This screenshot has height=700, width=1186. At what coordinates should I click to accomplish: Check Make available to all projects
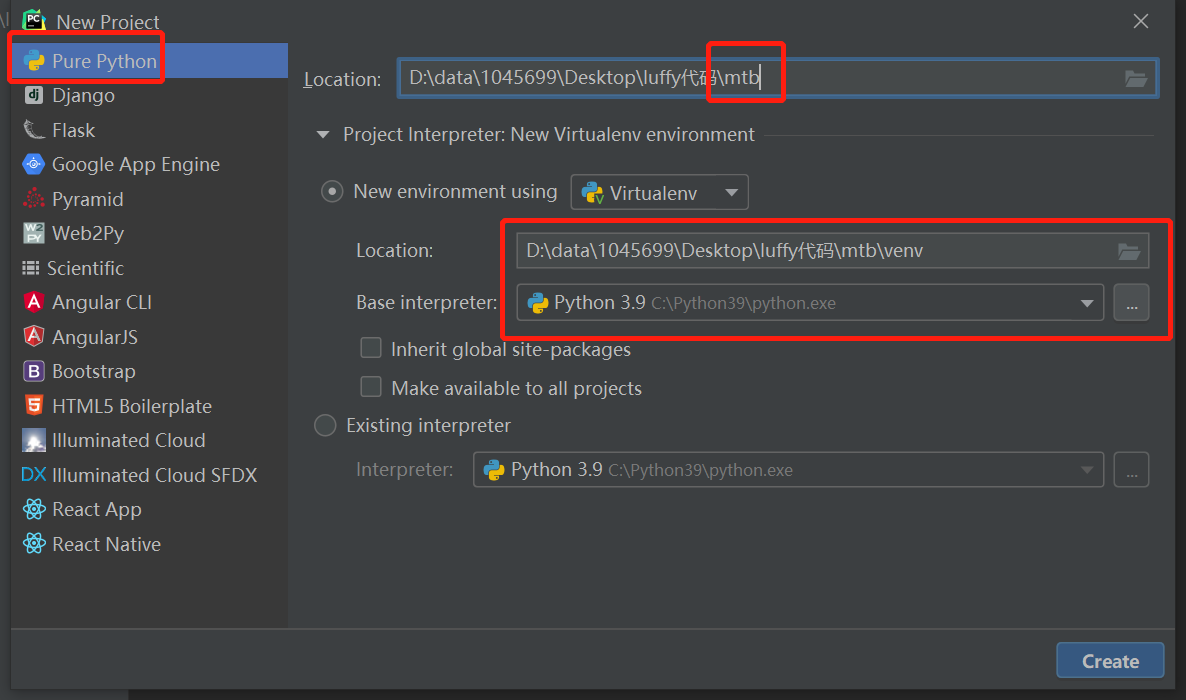click(x=371, y=387)
